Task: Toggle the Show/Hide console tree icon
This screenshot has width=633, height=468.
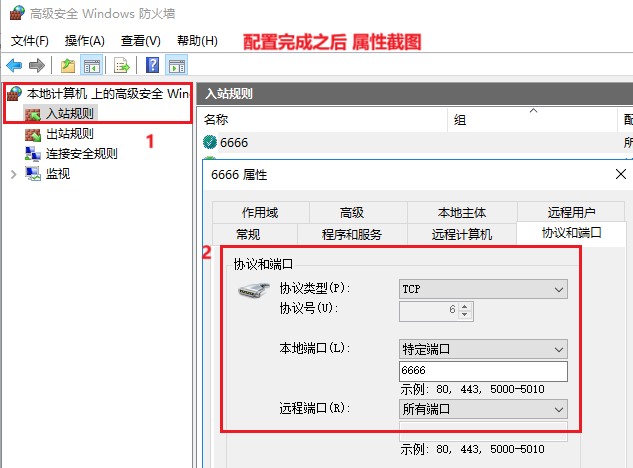Action: [92, 65]
